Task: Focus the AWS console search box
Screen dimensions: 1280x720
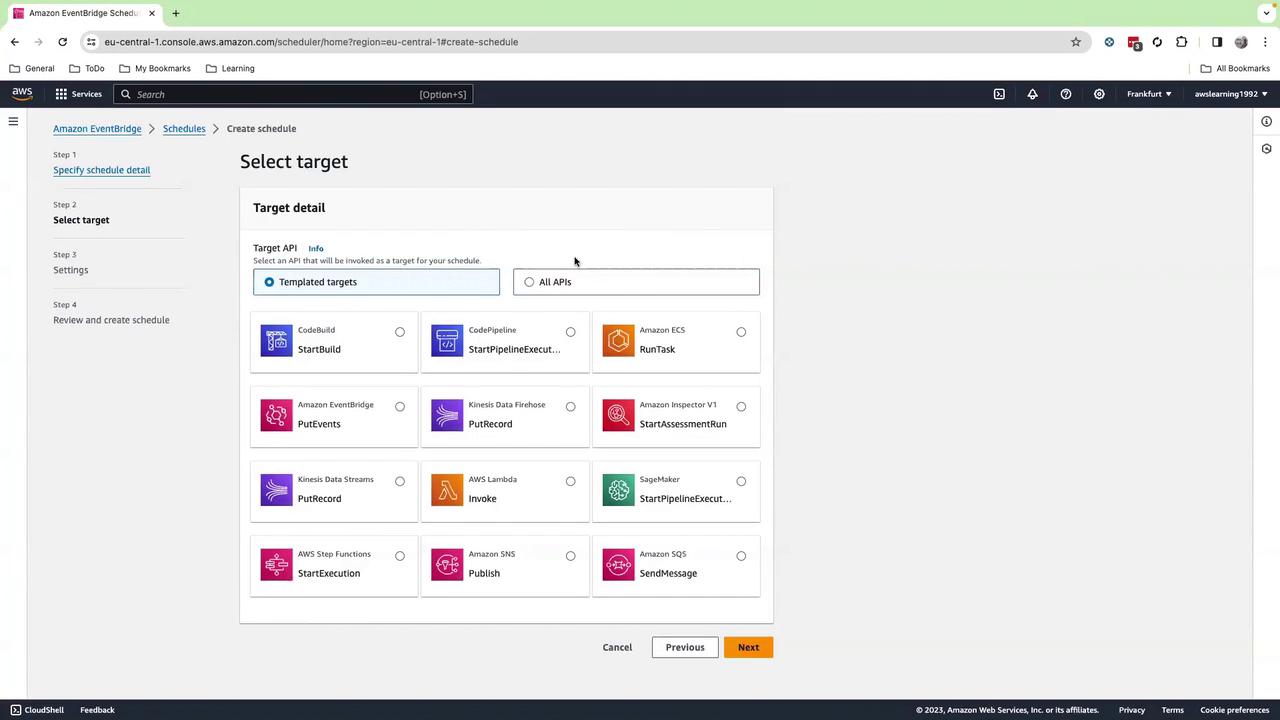Action: coord(293,94)
